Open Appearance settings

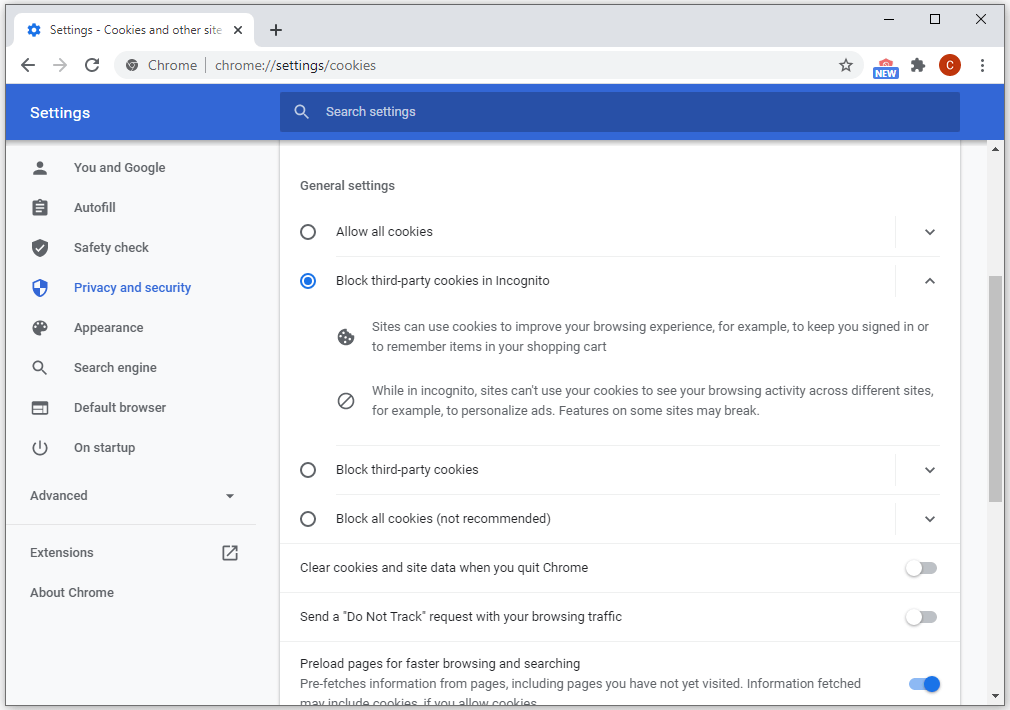tap(109, 327)
